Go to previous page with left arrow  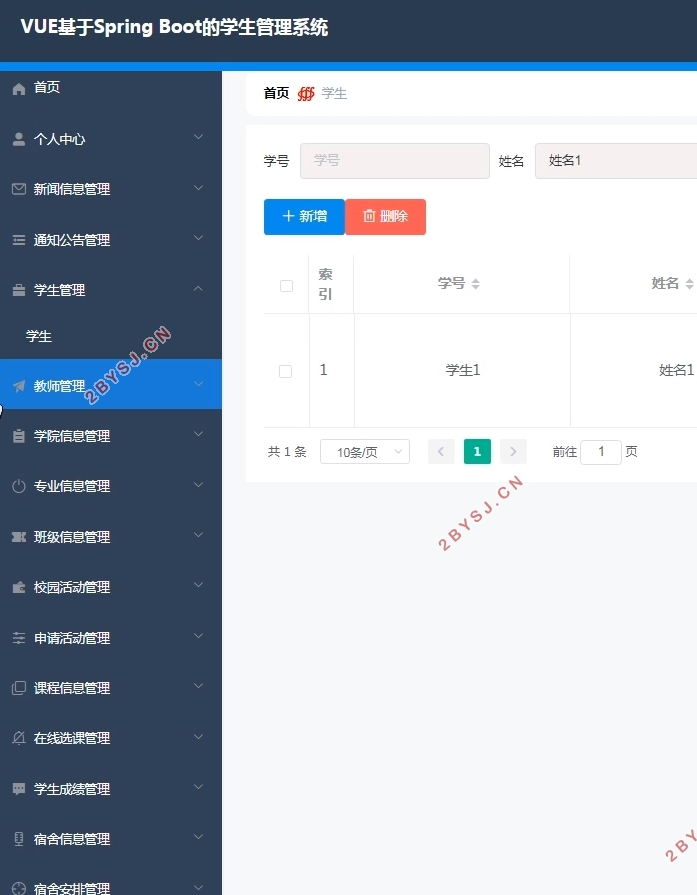[x=441, y=451]
